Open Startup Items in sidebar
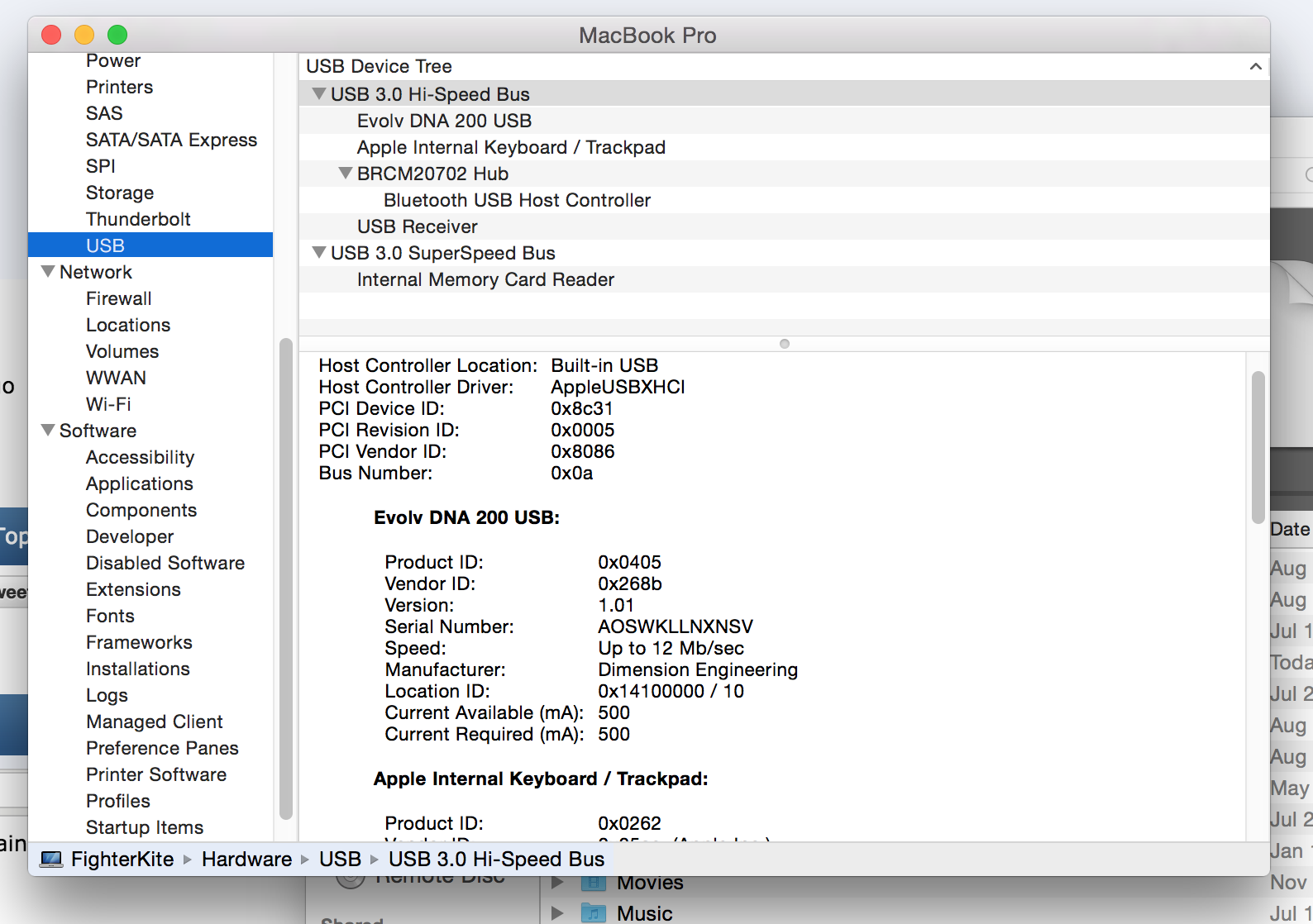Image resolution: width=1313 pixels, height=924 pixels. (x=145, y=827)
